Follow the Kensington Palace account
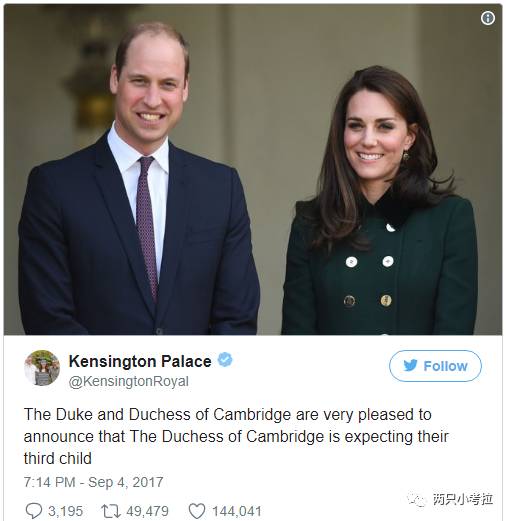The image size is (508, 521). tap(435, 366)
